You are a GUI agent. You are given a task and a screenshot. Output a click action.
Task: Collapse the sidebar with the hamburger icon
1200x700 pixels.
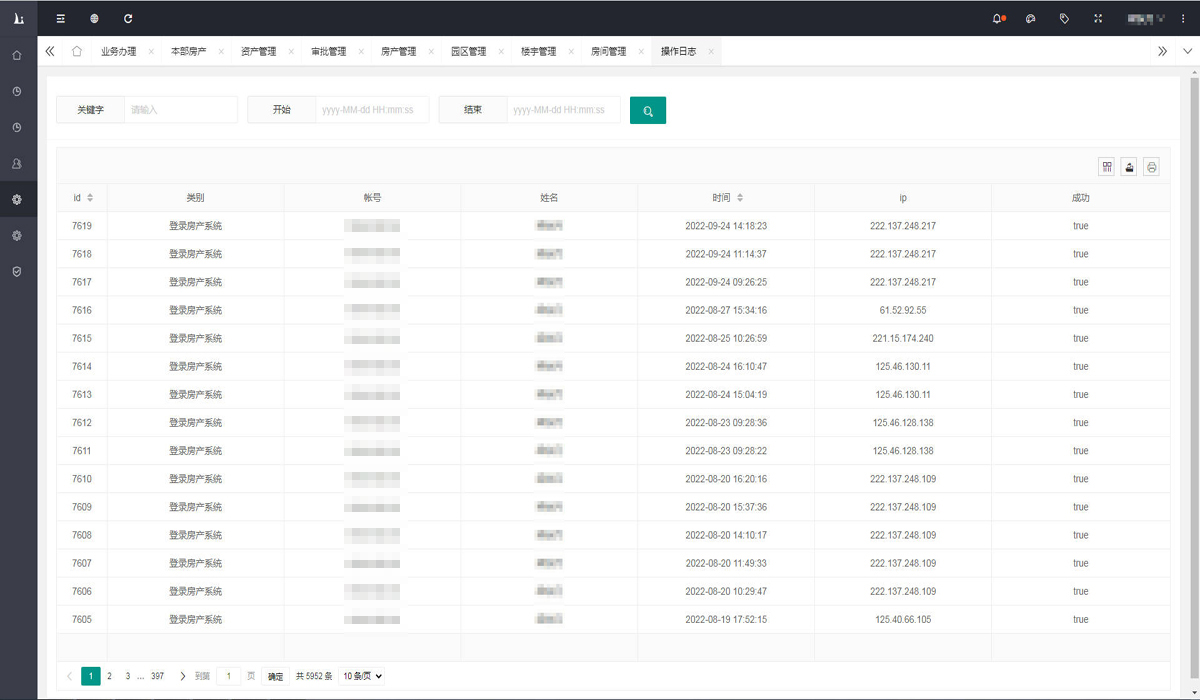[x=61, y=18]
